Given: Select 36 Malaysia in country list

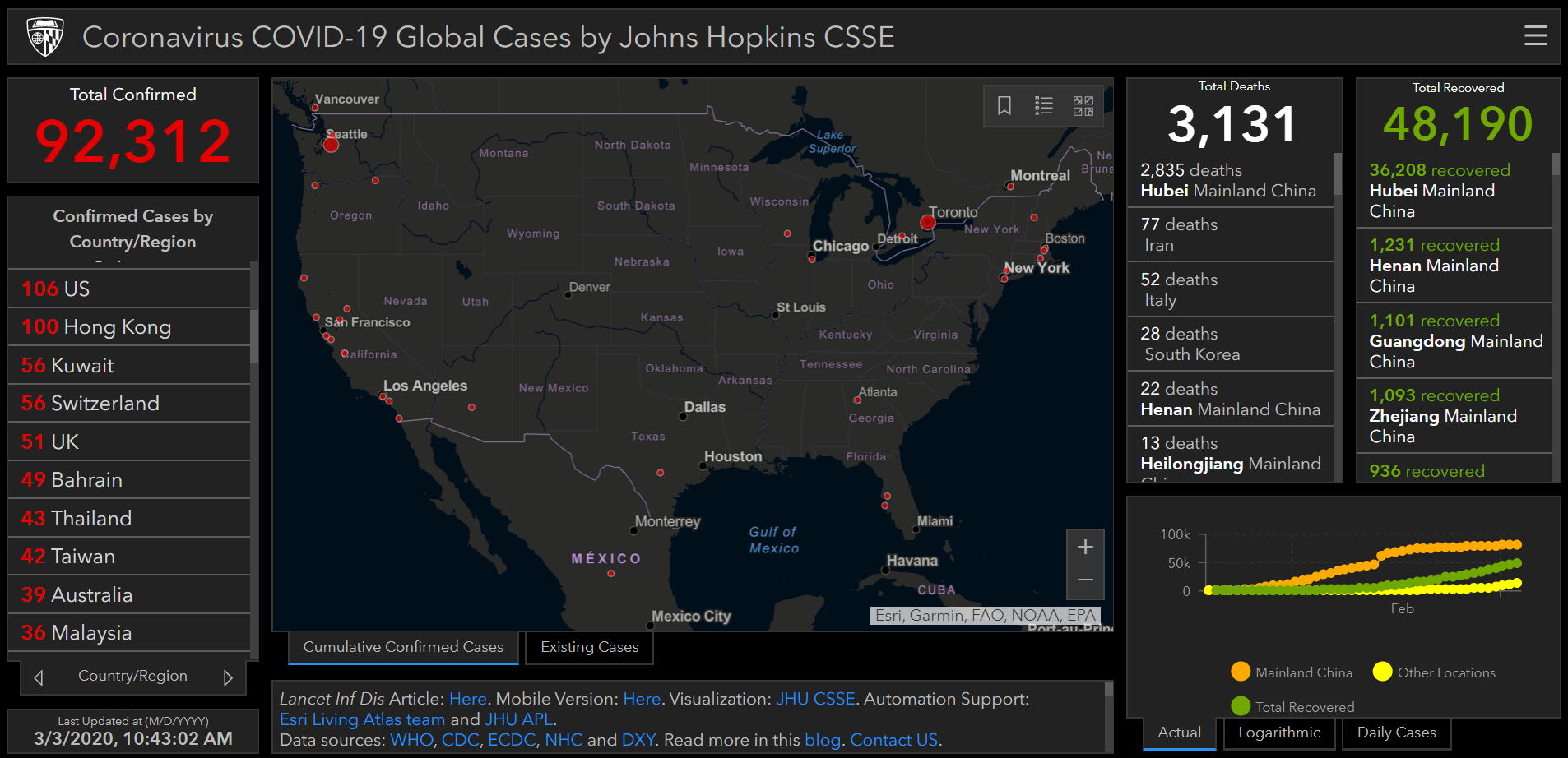Looking at the screenshot, I should [129, 632].
